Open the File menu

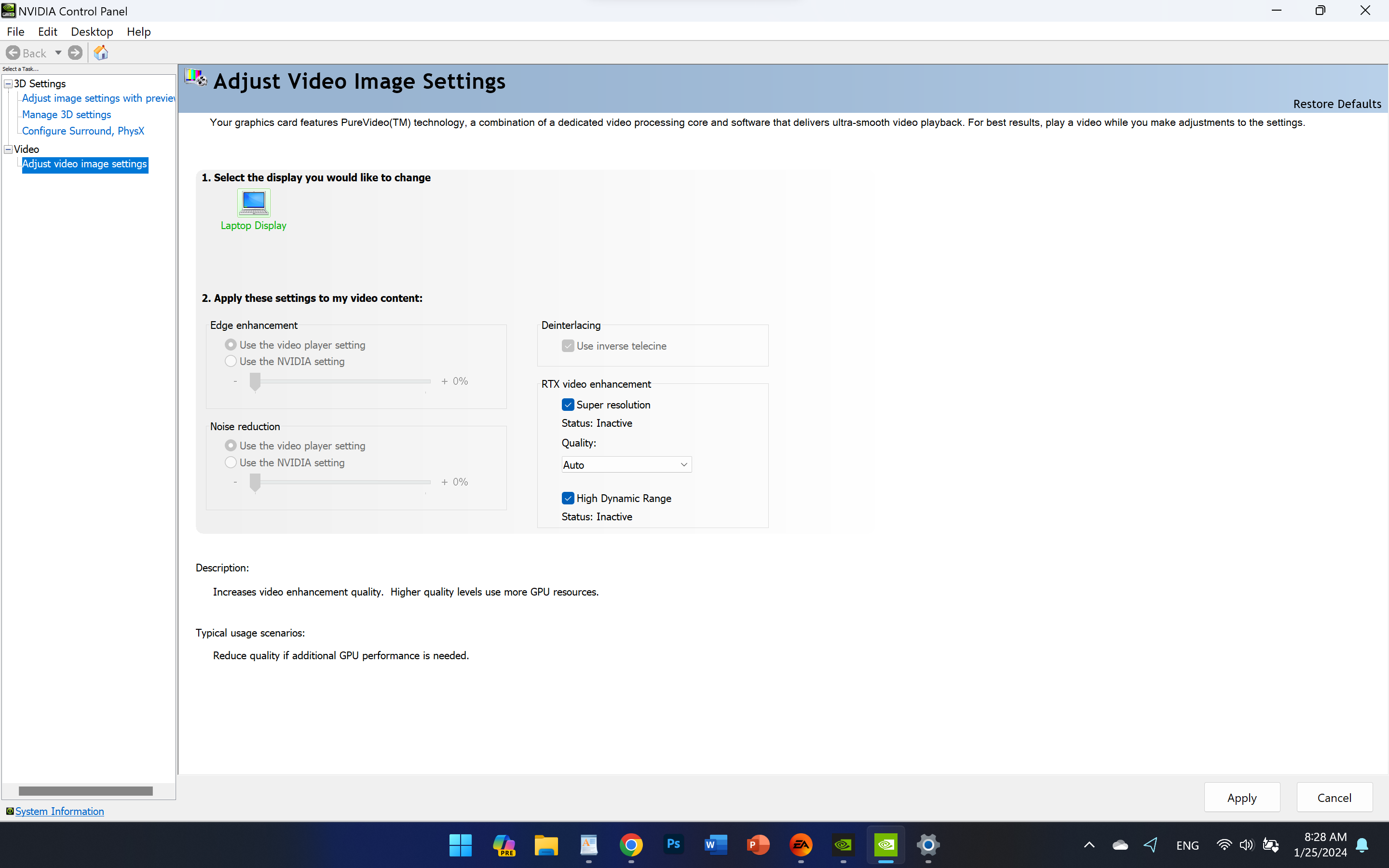(x=15, y=31)
